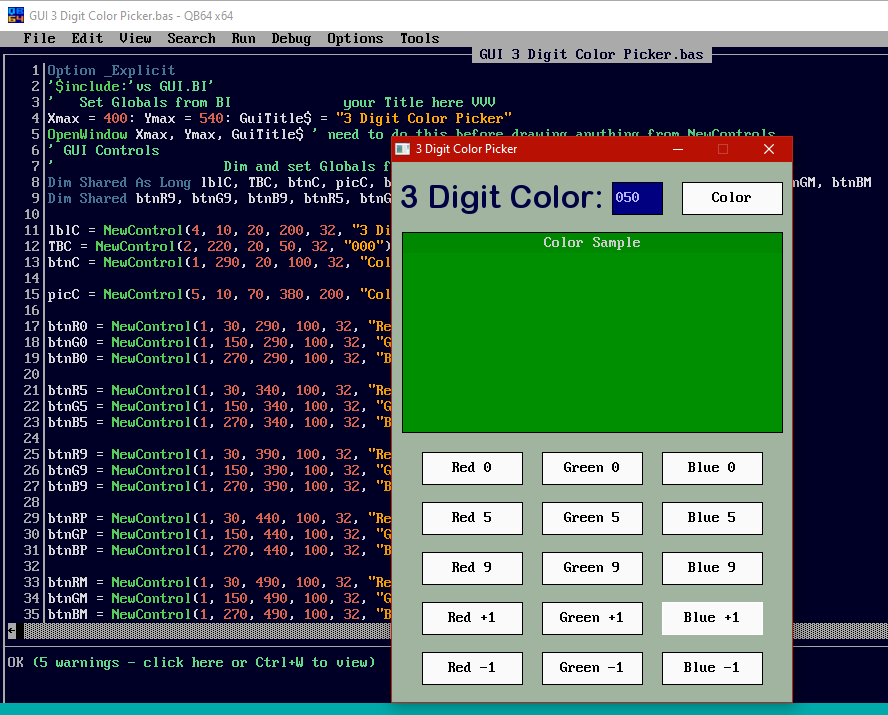Click the btnBM NewControl code line
This screenshot has height=715, width=888.
[x=219, y=614]
